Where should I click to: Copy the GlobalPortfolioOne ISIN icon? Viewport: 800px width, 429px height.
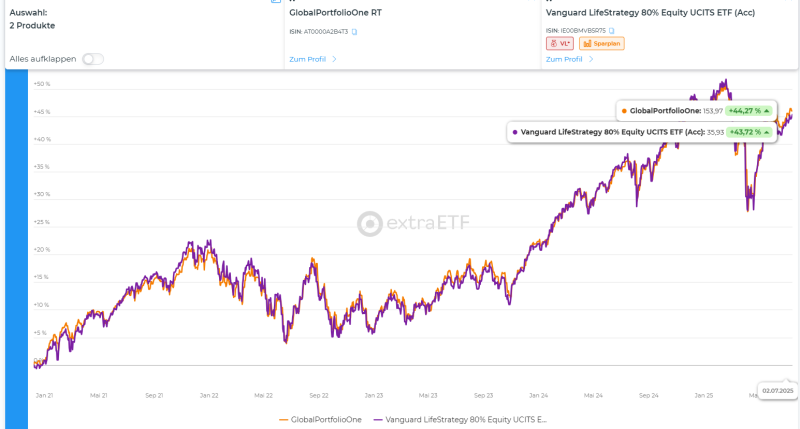click(x=354, y=32)
